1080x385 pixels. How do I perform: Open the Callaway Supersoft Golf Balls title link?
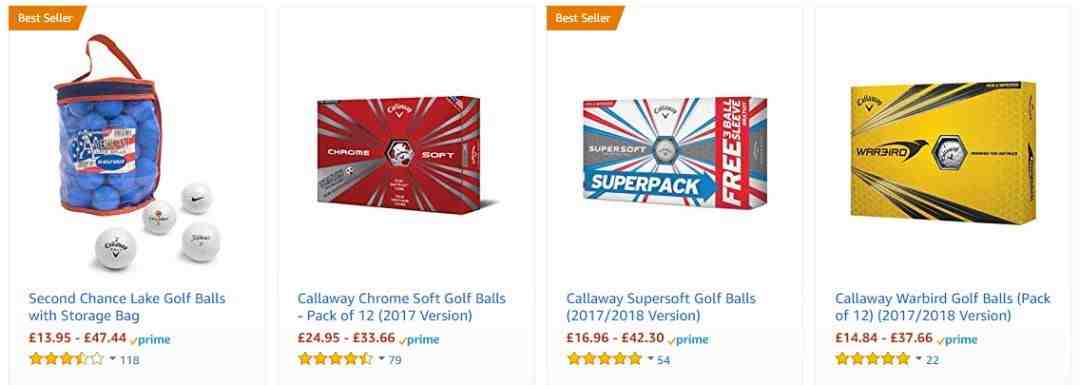[661, 307]
